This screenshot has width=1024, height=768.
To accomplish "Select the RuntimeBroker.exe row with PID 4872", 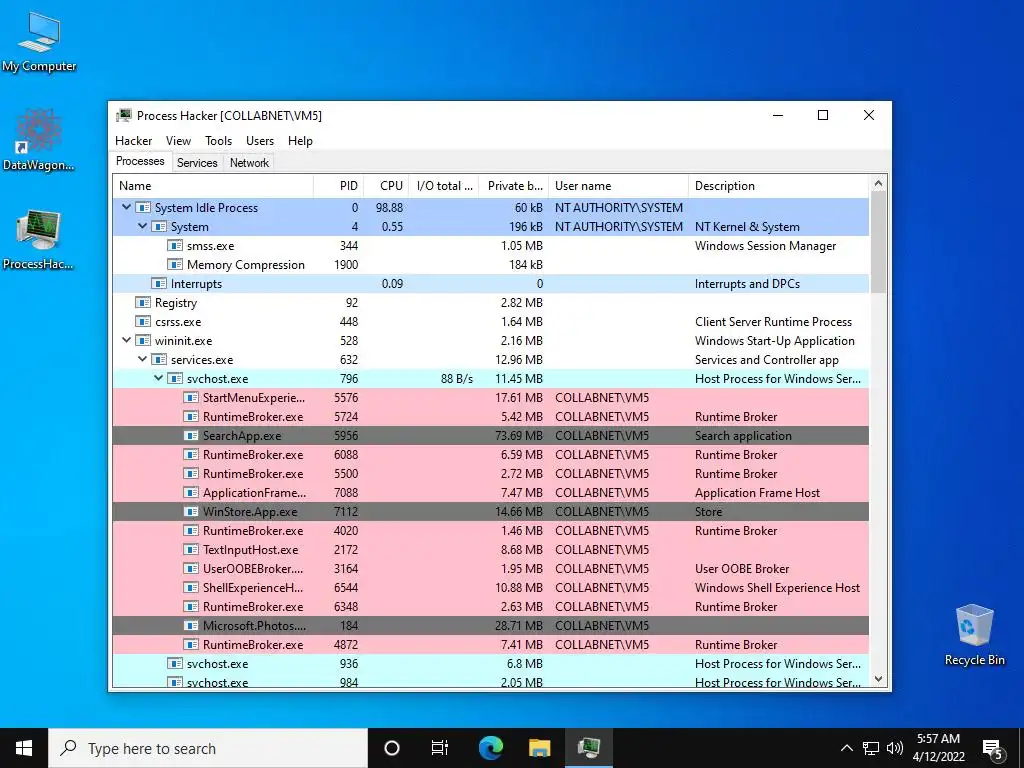I will pos(490,645).
